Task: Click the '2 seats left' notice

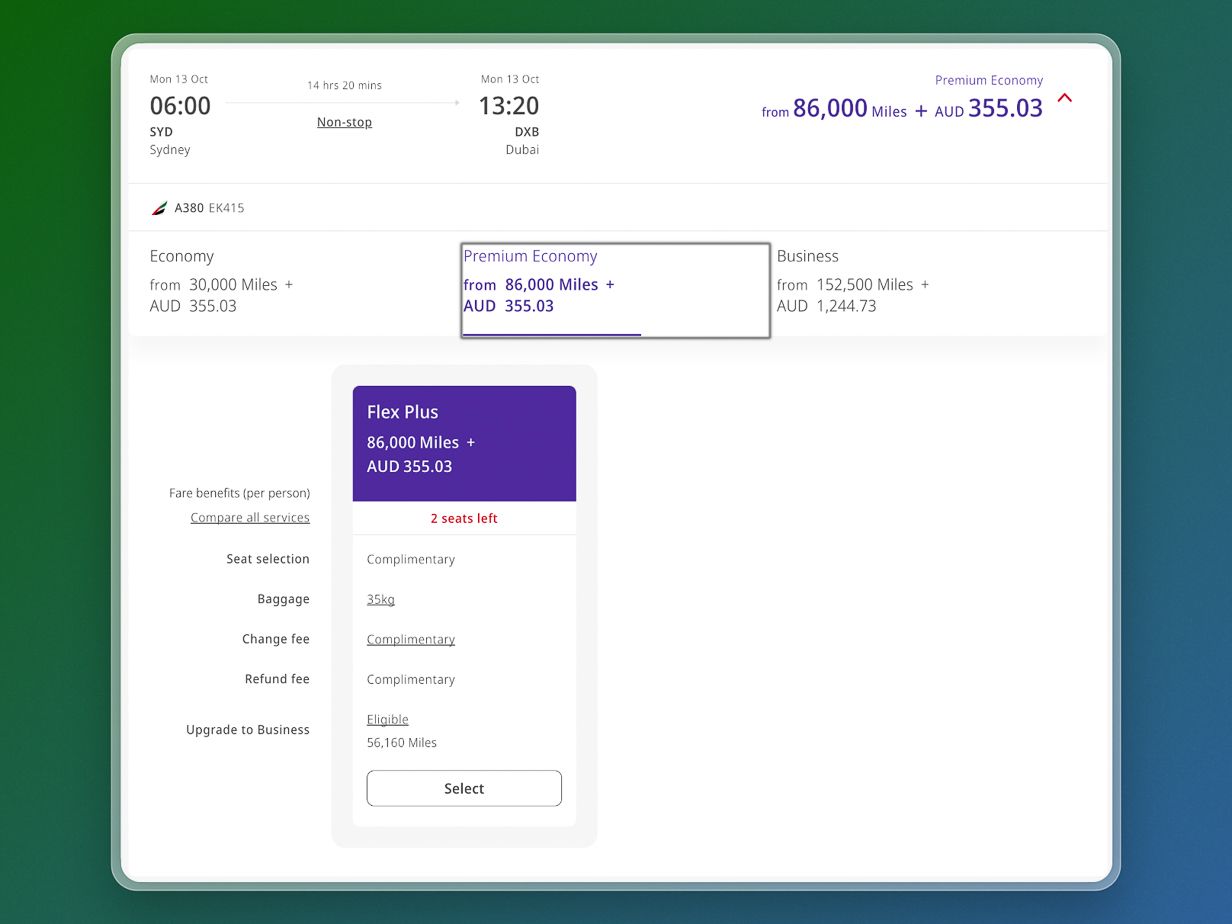Action: (464, 518)
